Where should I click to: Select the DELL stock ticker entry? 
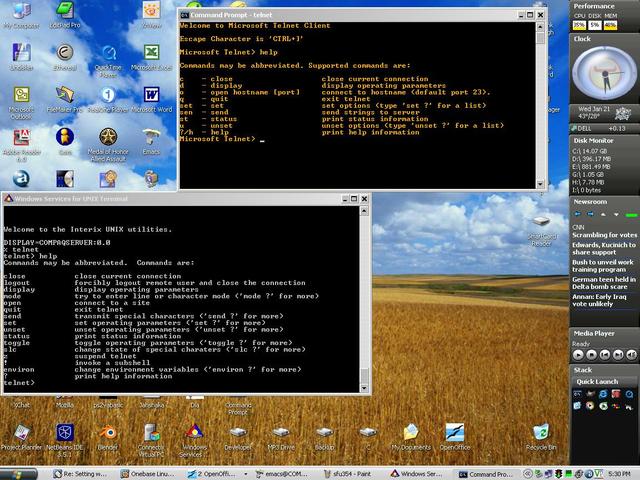pyautogui.click(x=604, y=128)
